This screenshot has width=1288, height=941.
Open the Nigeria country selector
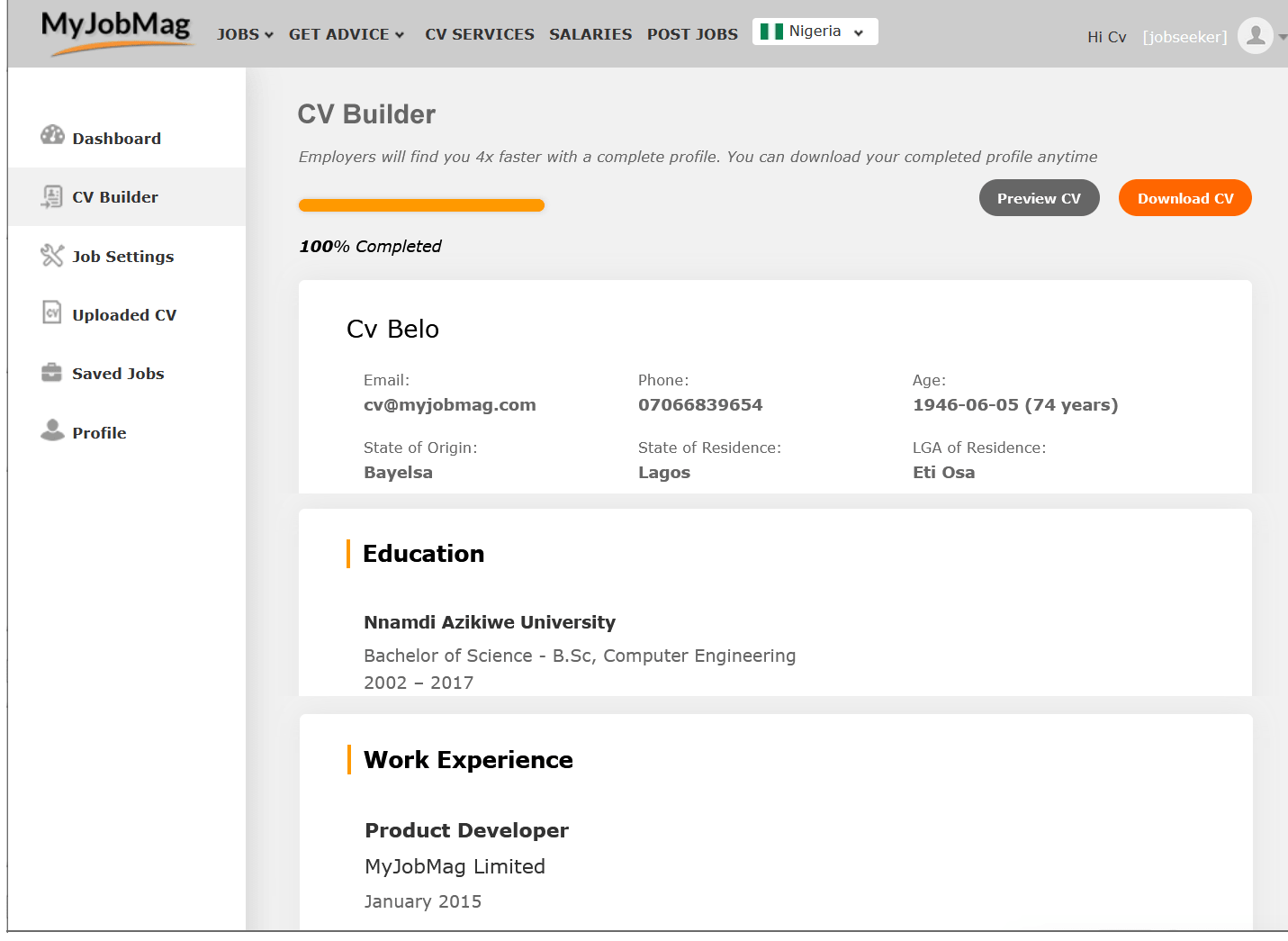[815, 32]
